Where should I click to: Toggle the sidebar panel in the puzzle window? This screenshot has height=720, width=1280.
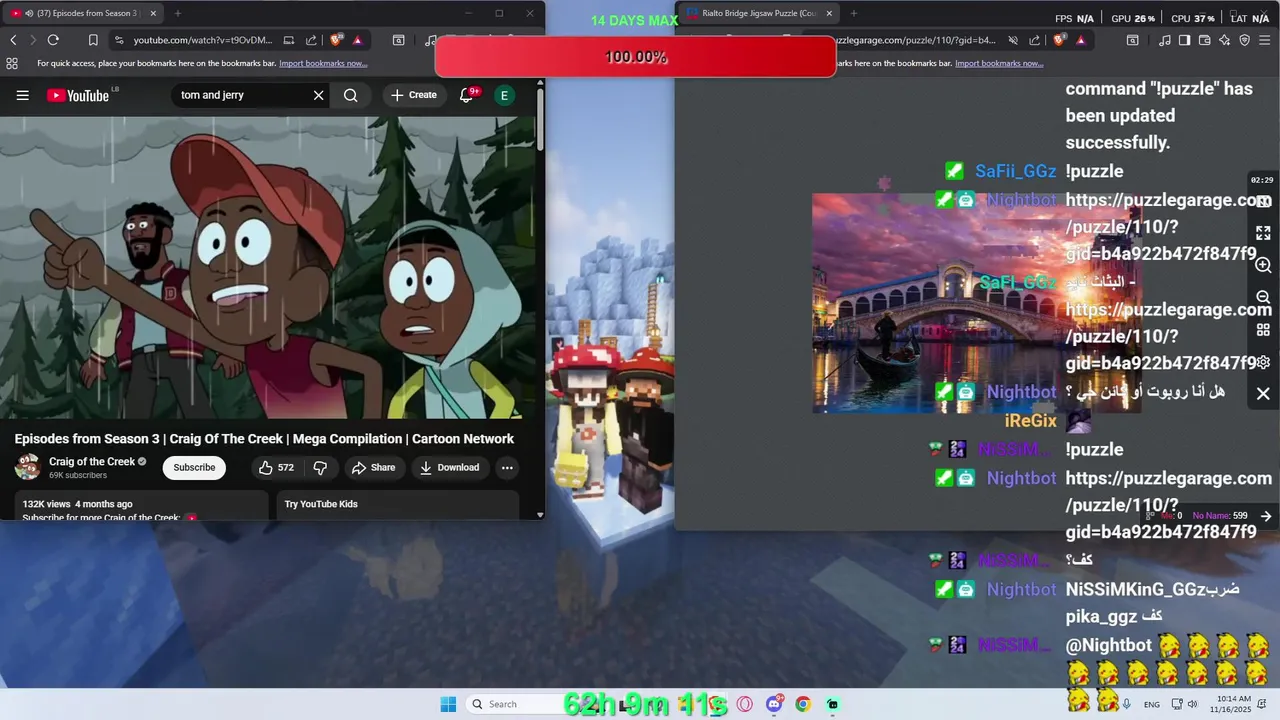pyautogui.click(x=1184, y=40)
